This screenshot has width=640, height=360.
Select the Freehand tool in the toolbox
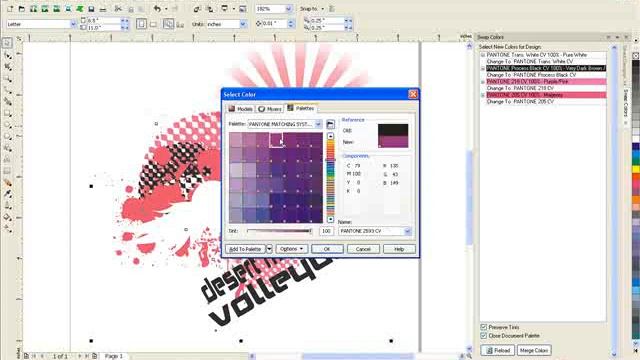tap(7, 89)
